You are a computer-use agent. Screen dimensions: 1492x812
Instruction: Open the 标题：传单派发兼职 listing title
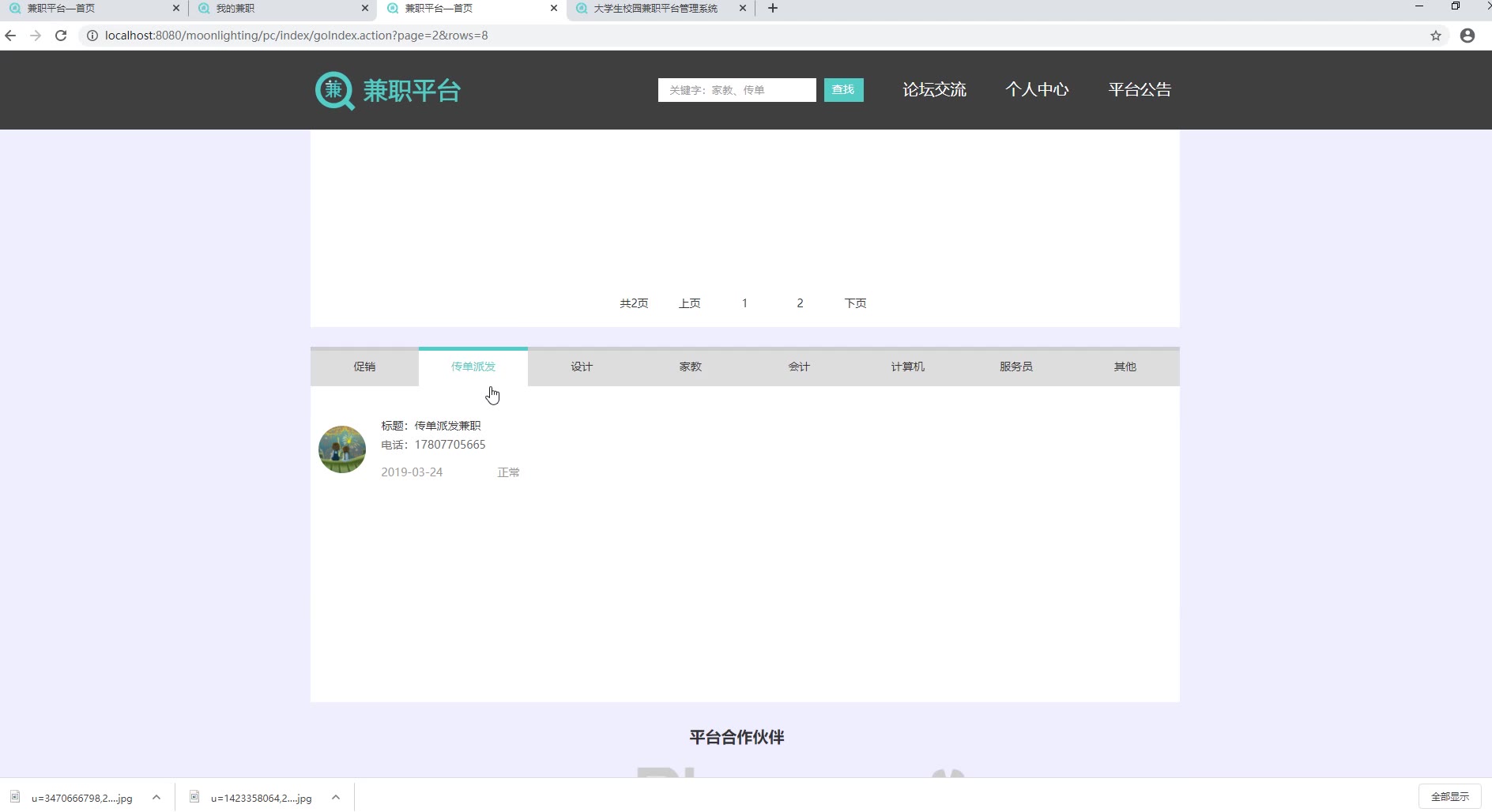click(431, 426)
